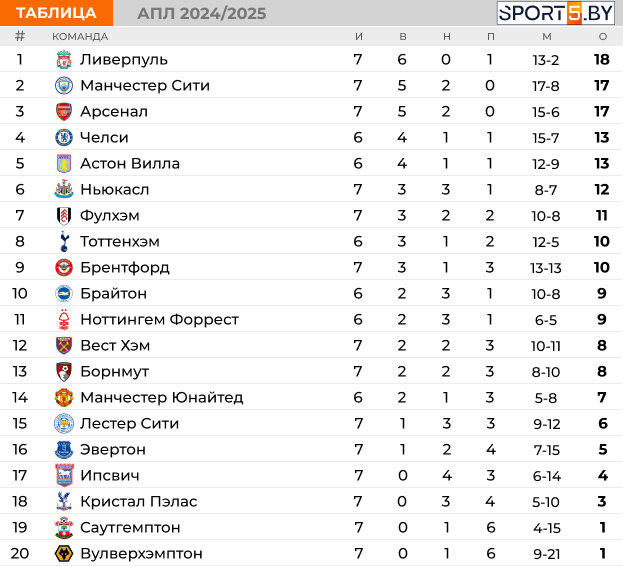Click the Everton club badge
This screenshot has width=623, height=566.
64,449
